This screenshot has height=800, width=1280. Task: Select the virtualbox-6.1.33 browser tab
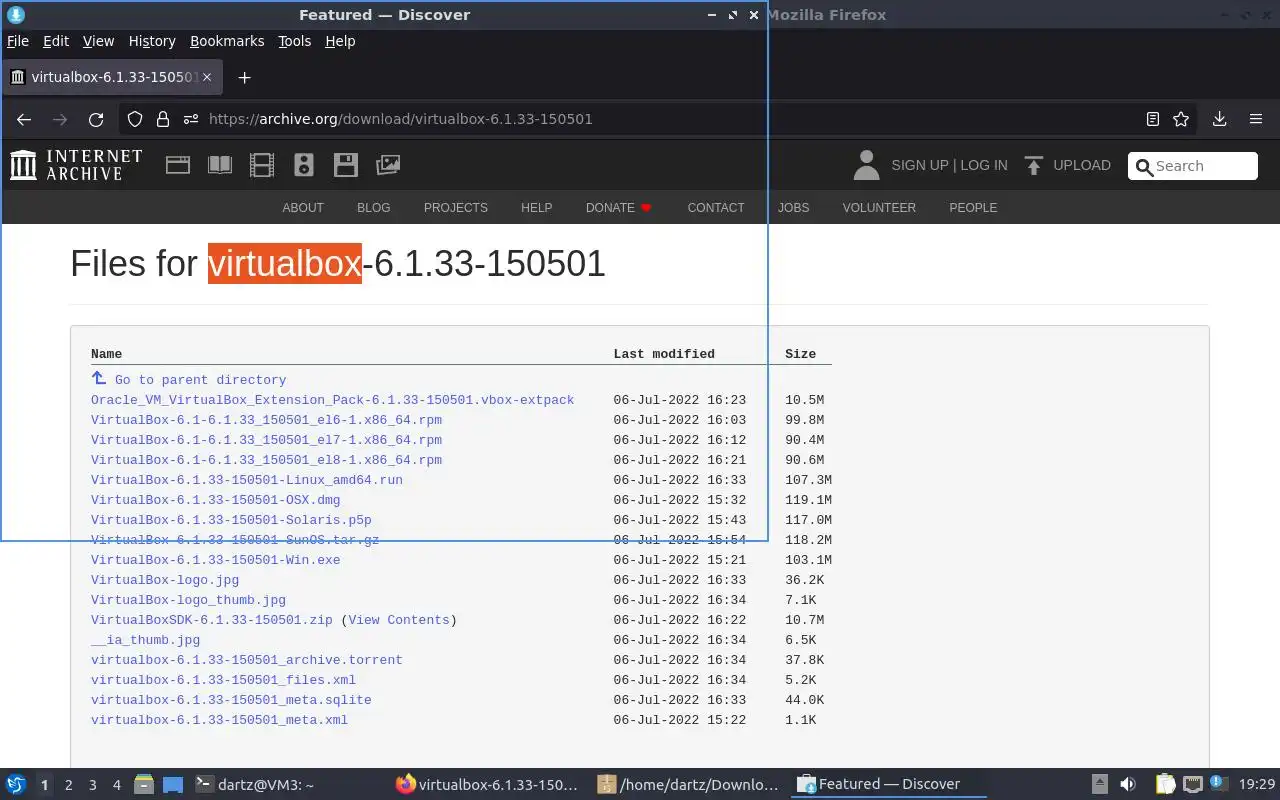(x=110, y=77)
